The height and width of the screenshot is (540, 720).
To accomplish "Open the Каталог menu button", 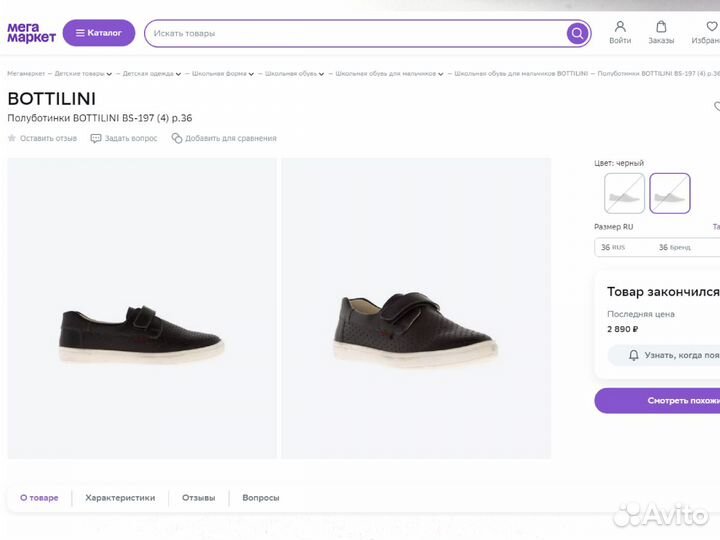I will pos(98,33).
